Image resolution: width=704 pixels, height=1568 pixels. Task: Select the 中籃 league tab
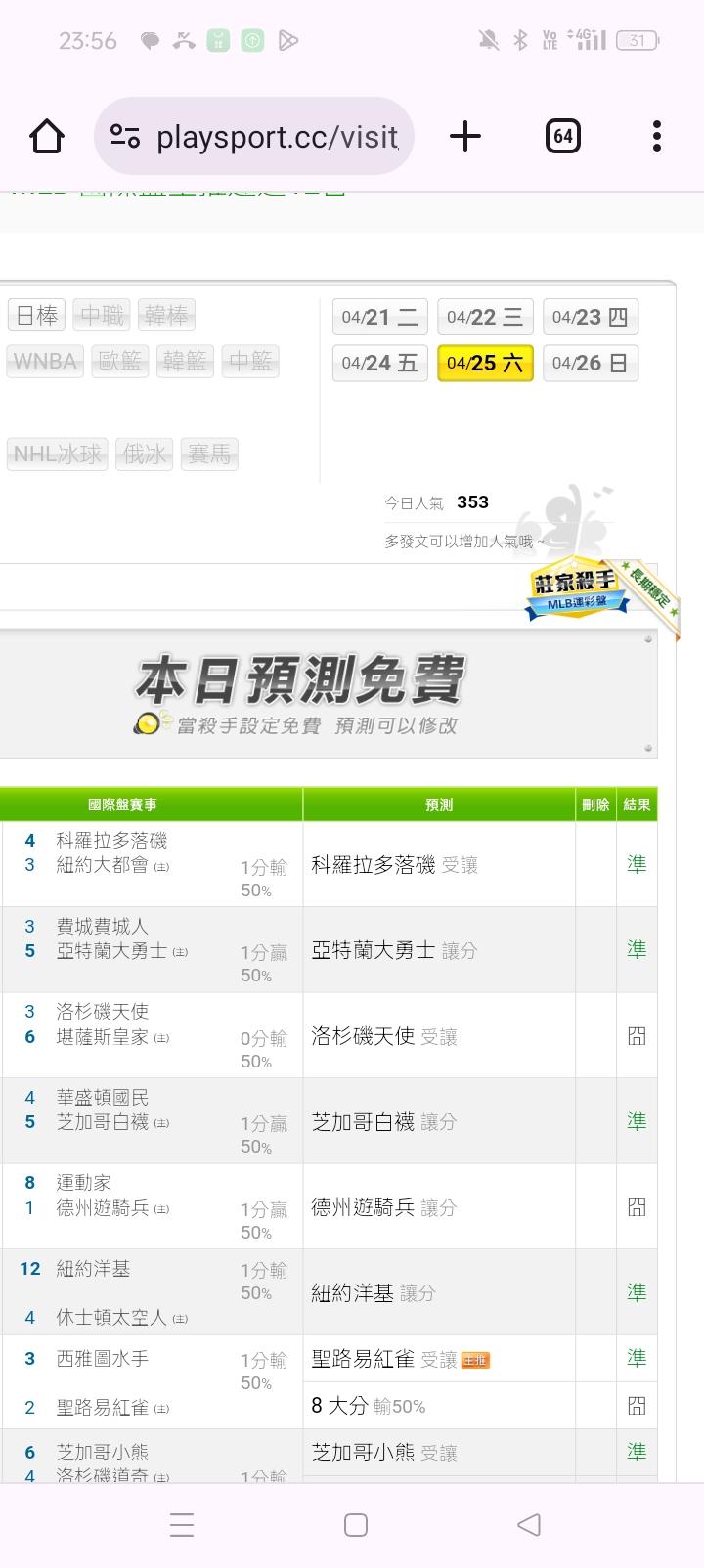pos(250,361)
